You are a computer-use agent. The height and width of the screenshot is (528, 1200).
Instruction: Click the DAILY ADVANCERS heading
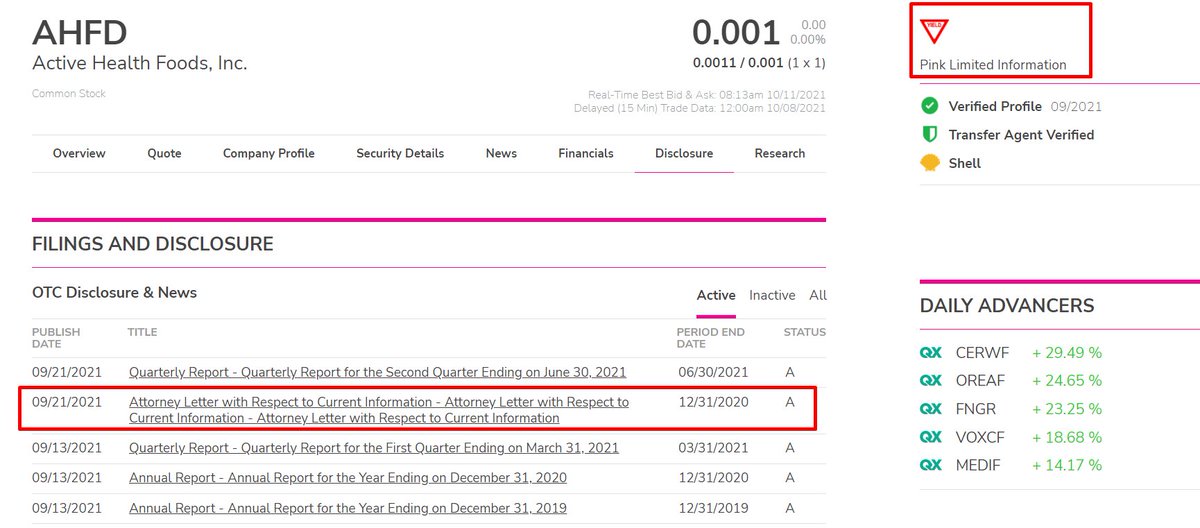[x=1007, y=306]
